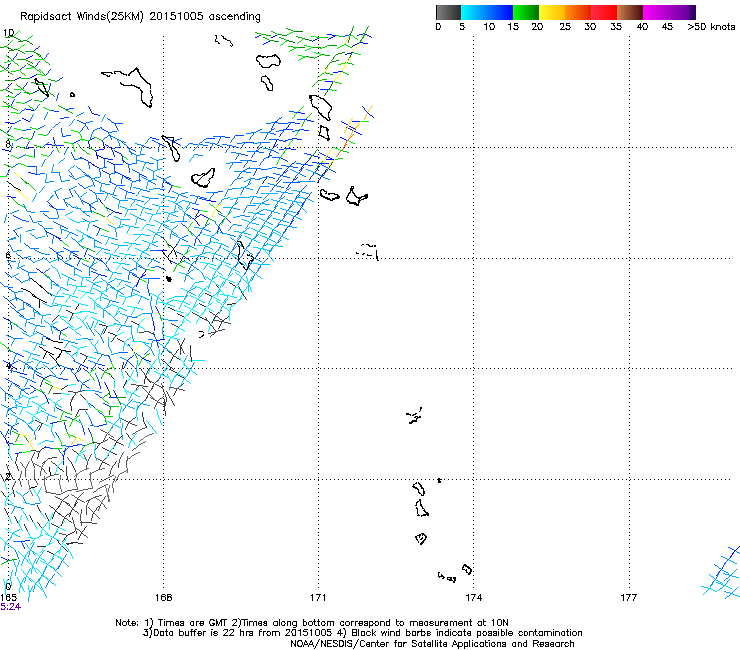This screenshot has height=650, width=740.
Task: Click the yellow 20-25 knots legend segment
Action: click(x=552, y=12)
